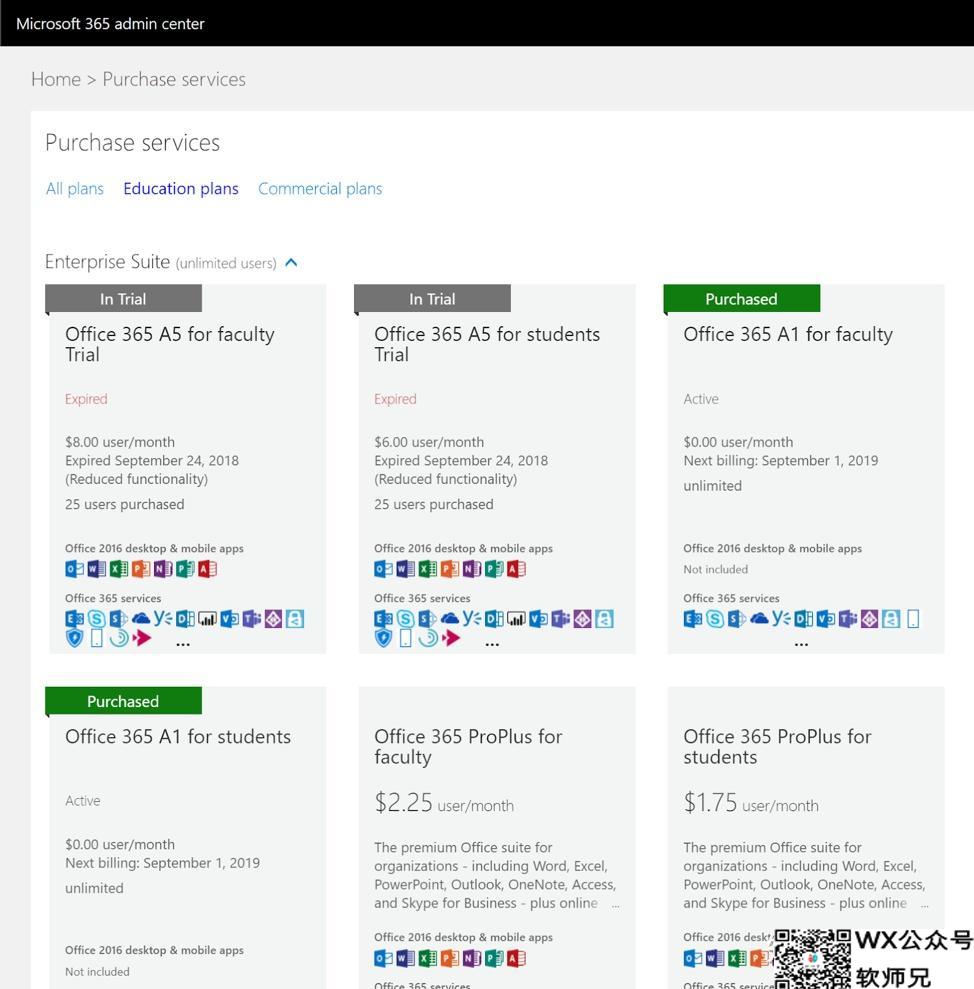Click OneNote icon in ProPlus for faculty card
The image size is (974, 989).
(472, 959)
